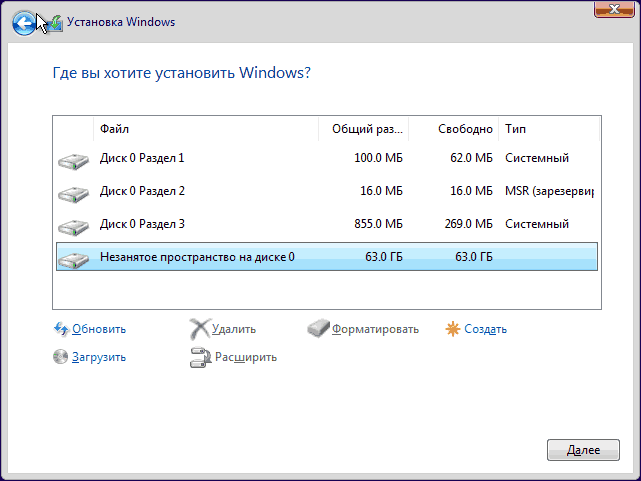Close the Windows Setup window
Viewport: 641px width, 481px height.
(x=614, y=9)
